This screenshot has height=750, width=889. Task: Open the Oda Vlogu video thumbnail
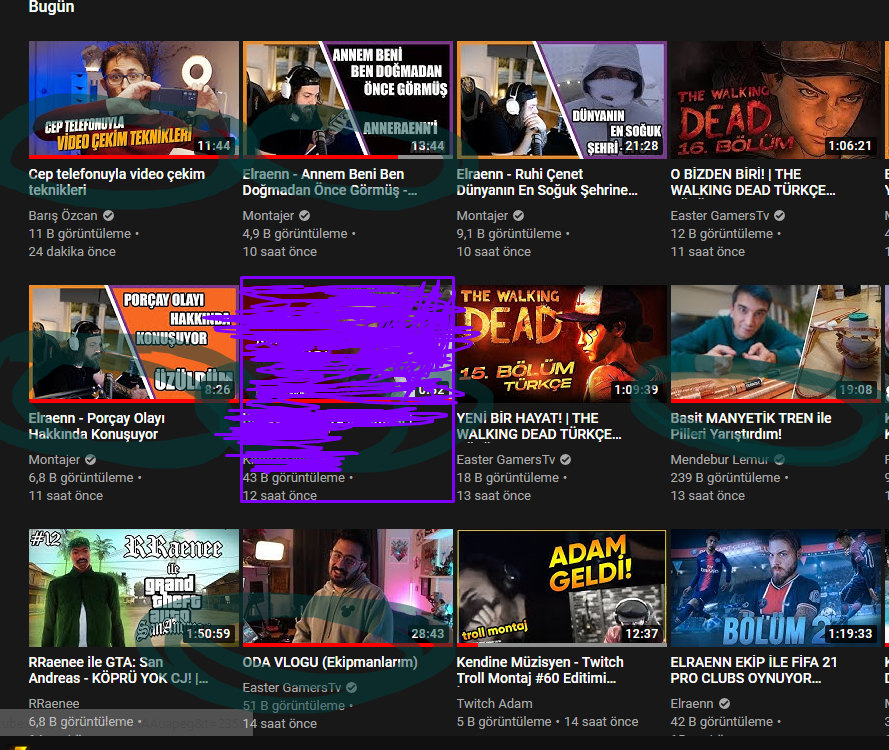348,588
